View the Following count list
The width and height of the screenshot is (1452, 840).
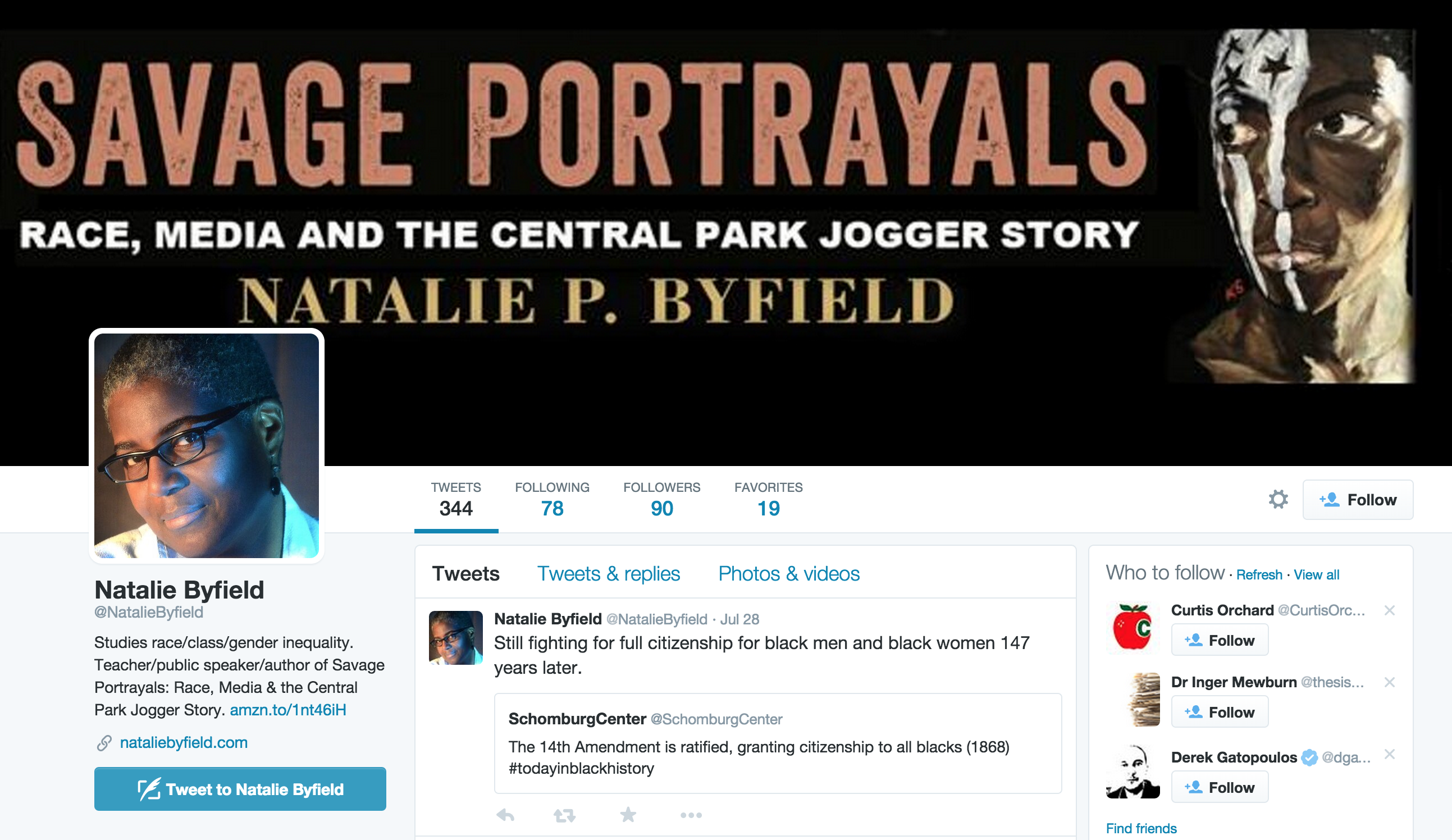coord(552,500)
